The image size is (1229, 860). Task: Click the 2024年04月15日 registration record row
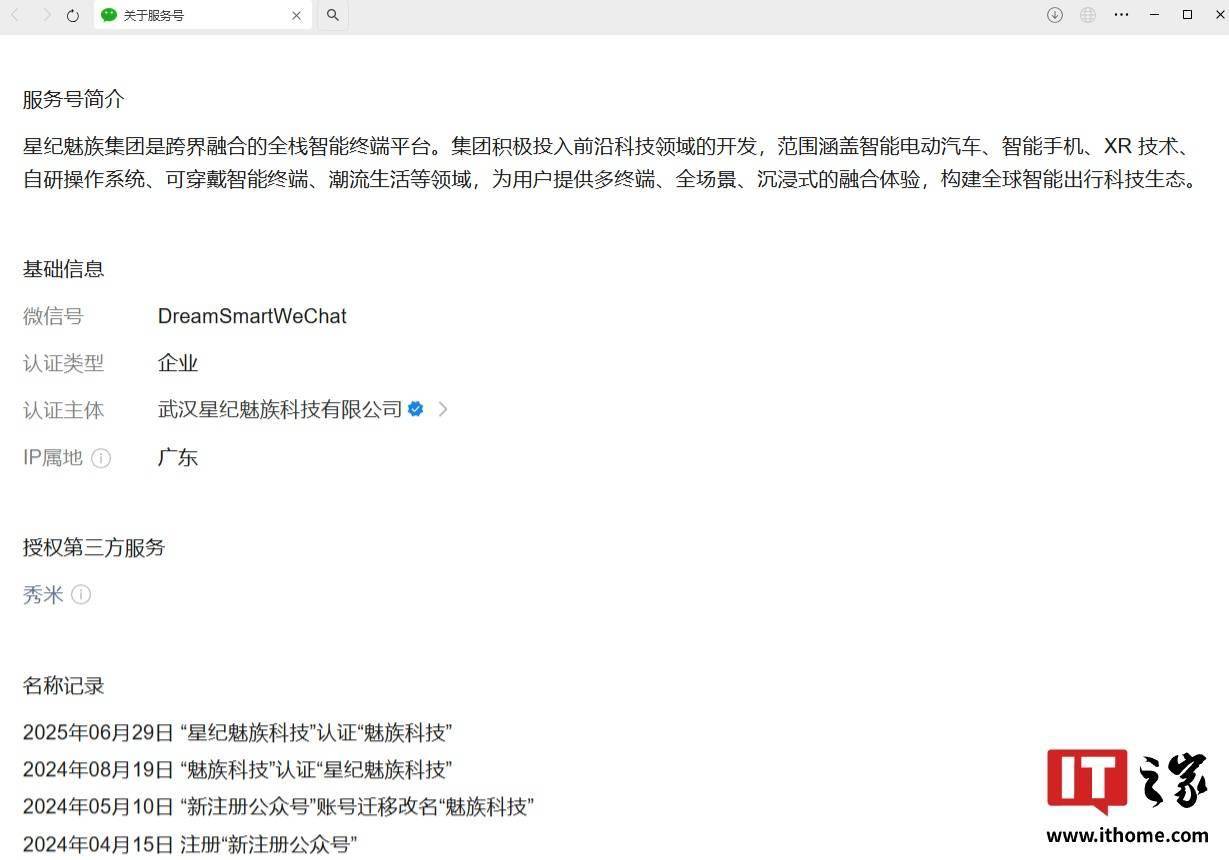pos(190,845)
